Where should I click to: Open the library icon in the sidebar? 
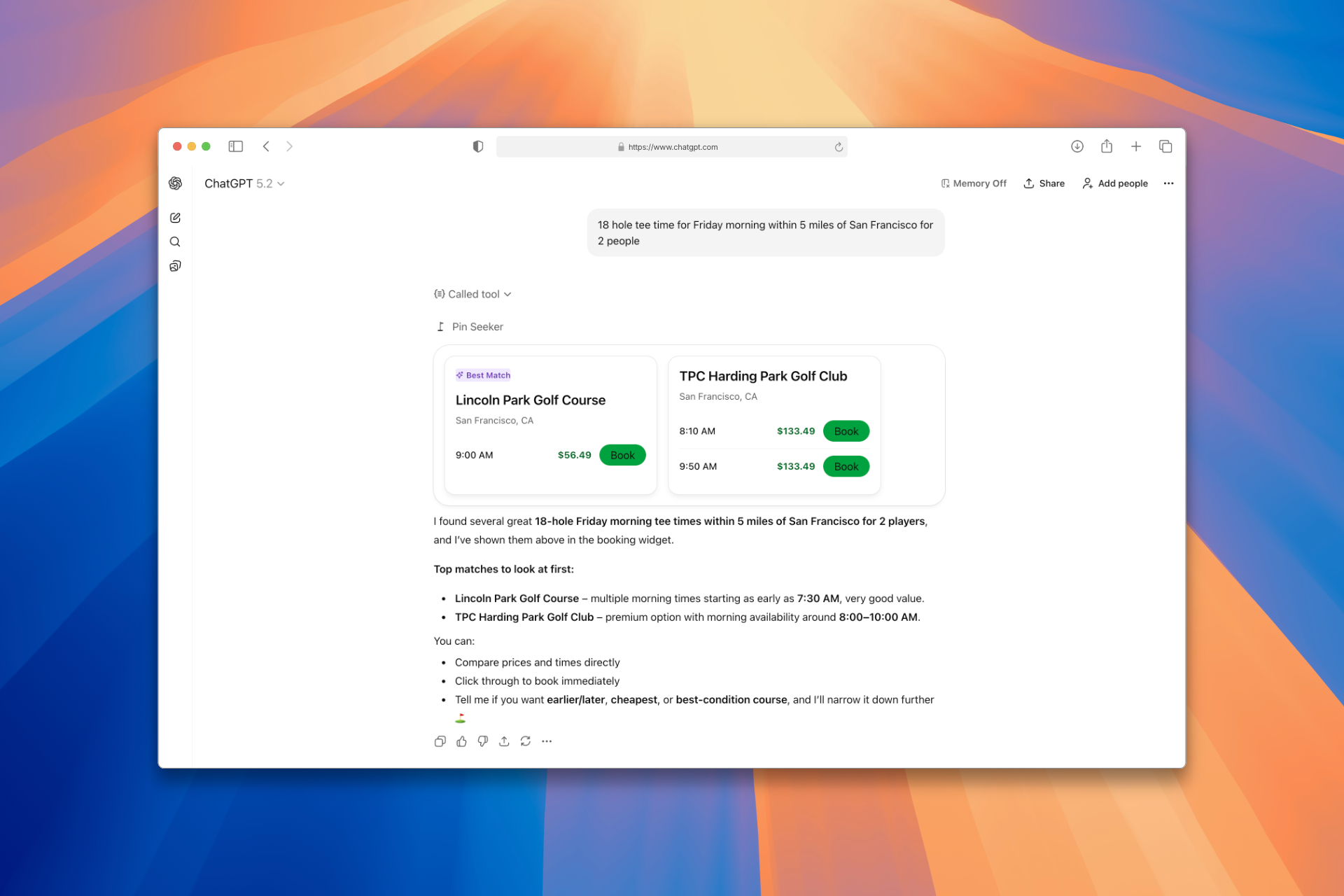pos(175,266)
